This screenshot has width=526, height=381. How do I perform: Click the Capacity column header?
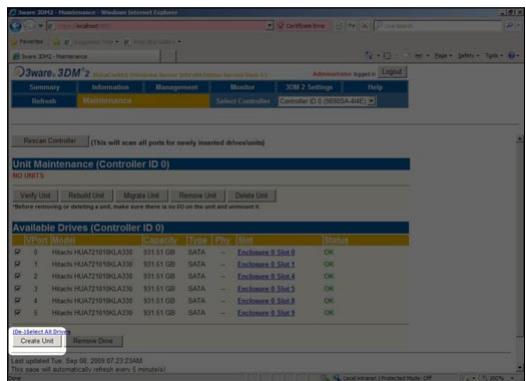coord(160,240)
